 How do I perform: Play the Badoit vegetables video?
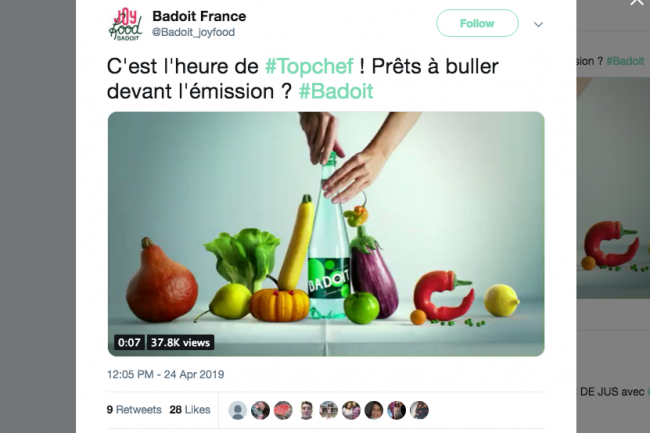click(x=326, y=234)
